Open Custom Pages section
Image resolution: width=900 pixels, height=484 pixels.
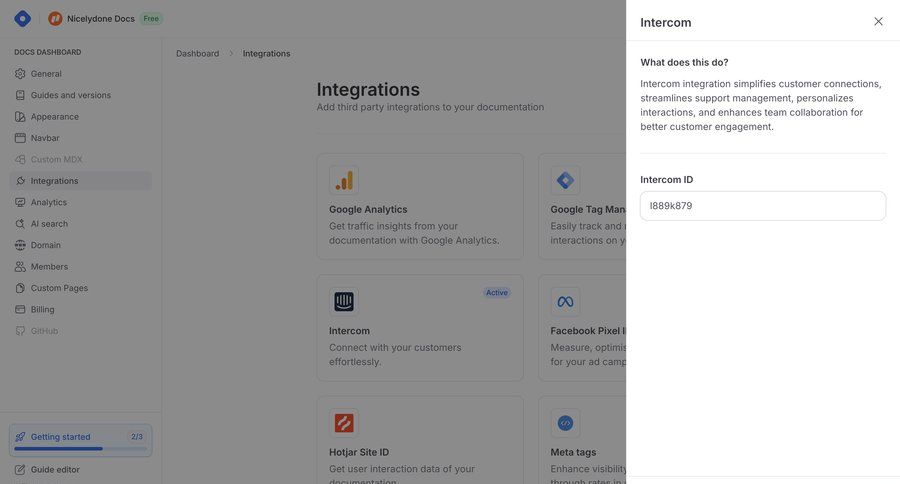(59, 288)
